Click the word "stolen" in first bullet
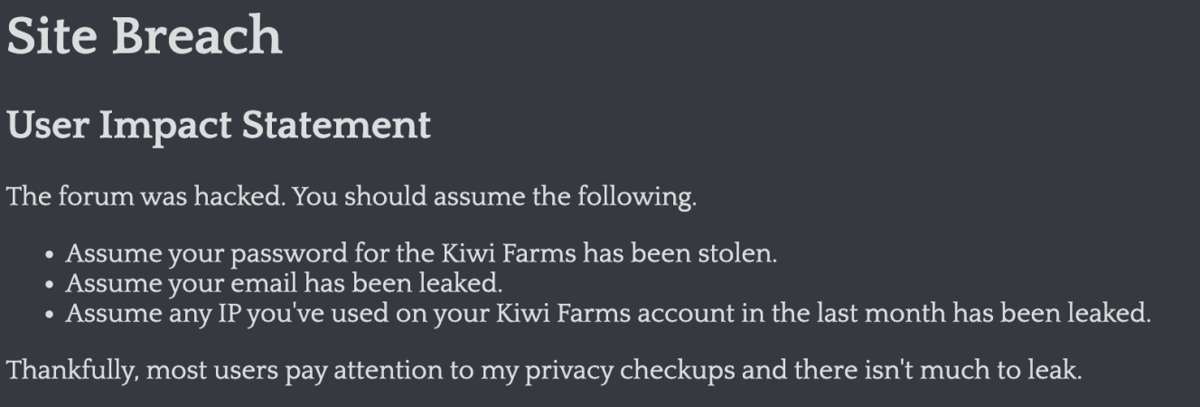Image resolution: width=1200 pixels, height=407 pixels. [x=739, y=254]
